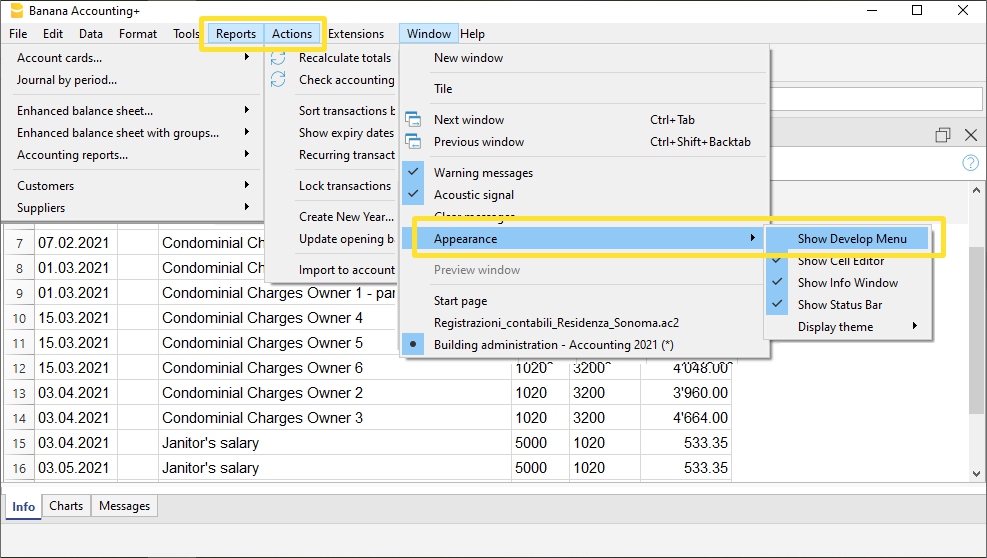Select Condominial Charges Owner 6 cell
Image resolution: width=987 pixels, height=558 pixels.
coord(334,368)
